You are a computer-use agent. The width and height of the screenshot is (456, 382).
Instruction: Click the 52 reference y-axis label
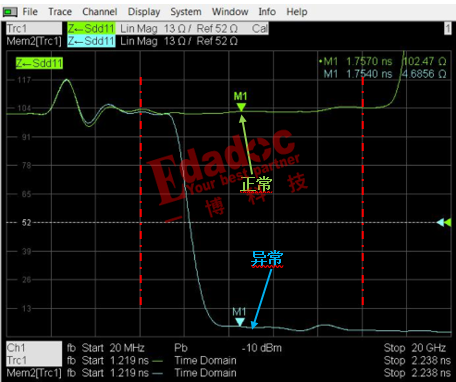(x=26, y=222)
